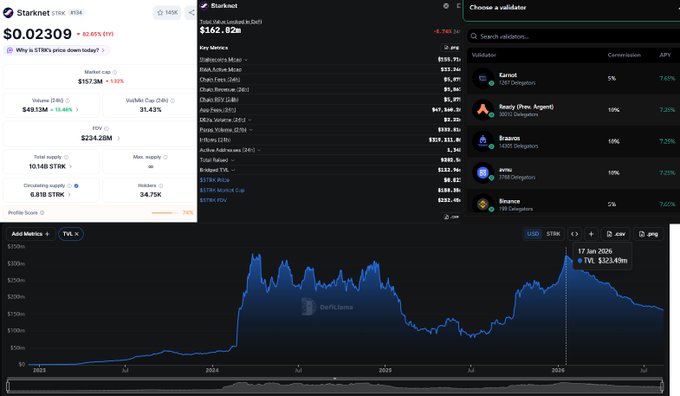Click the Profile Score progress bar
This screenshot has height=396, width=680.
[x=165, y=213]
